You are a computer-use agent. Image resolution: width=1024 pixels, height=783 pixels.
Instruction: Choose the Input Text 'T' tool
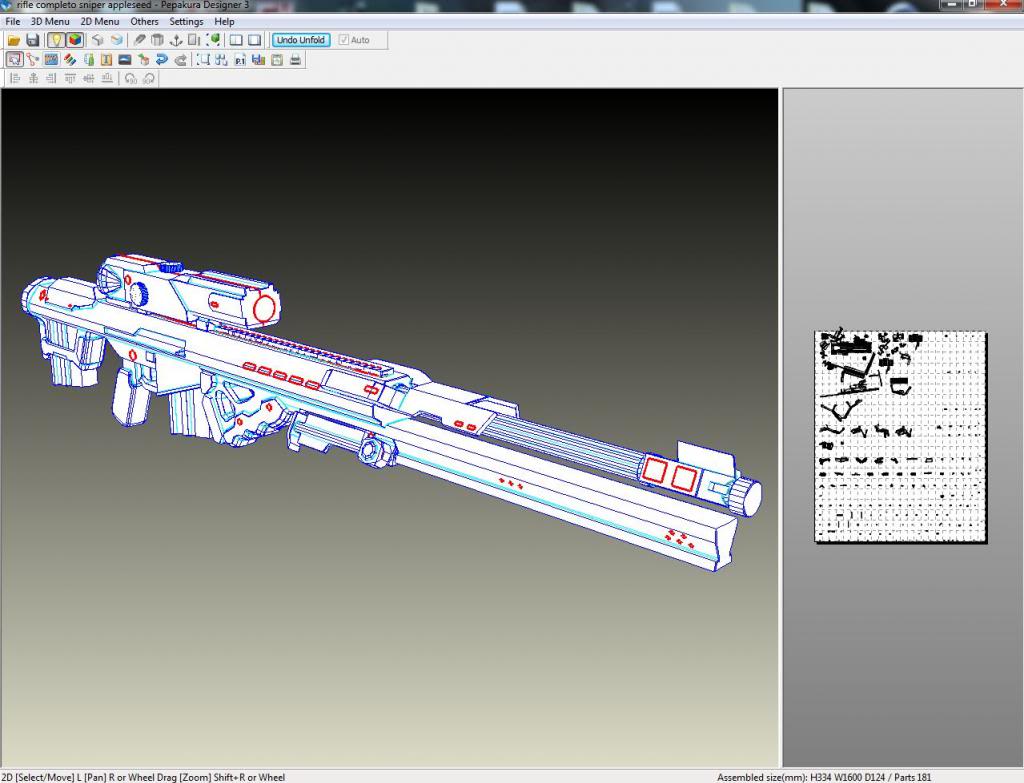point(106,60)
